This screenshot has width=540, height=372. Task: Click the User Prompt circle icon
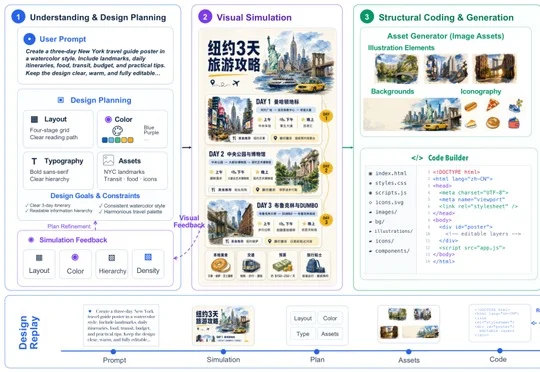(x=29, y=39)
